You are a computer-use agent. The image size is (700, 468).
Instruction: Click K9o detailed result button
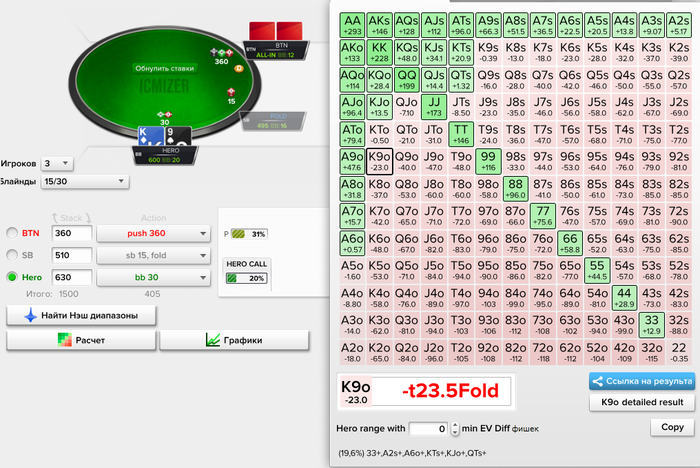tap(642, 402)
